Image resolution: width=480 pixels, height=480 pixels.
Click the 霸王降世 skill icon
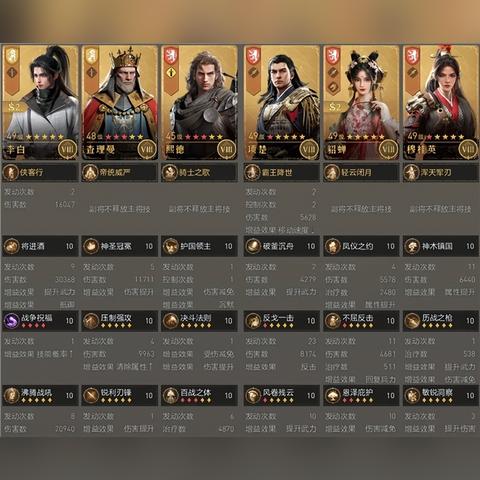tap(252, 172)
